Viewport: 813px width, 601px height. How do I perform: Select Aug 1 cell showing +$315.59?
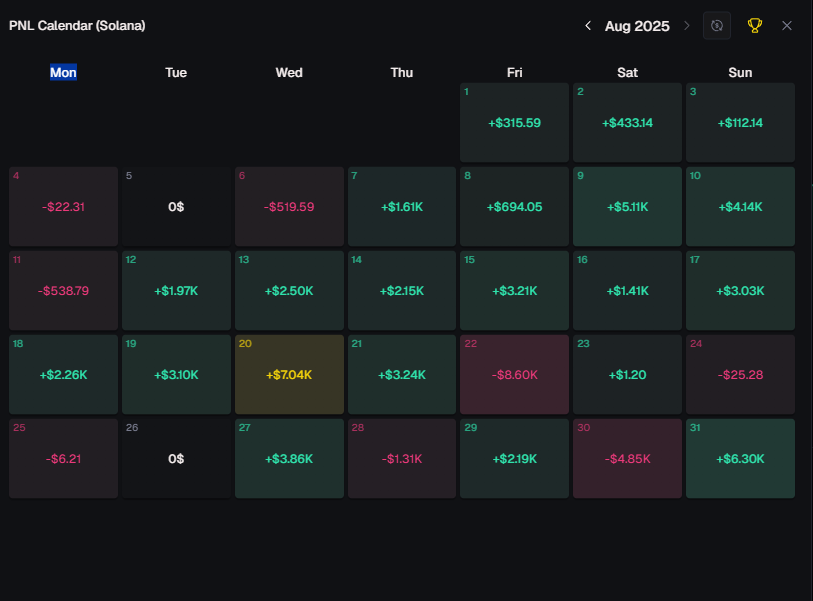(514, 122)
